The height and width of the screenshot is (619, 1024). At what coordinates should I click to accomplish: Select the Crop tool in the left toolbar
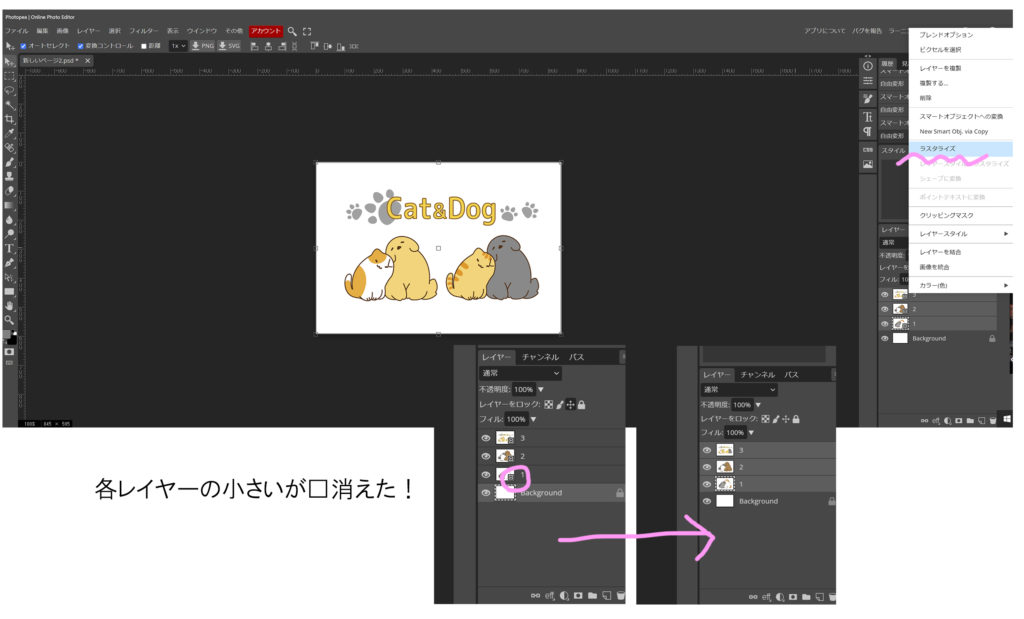click(x=9, y=118)
